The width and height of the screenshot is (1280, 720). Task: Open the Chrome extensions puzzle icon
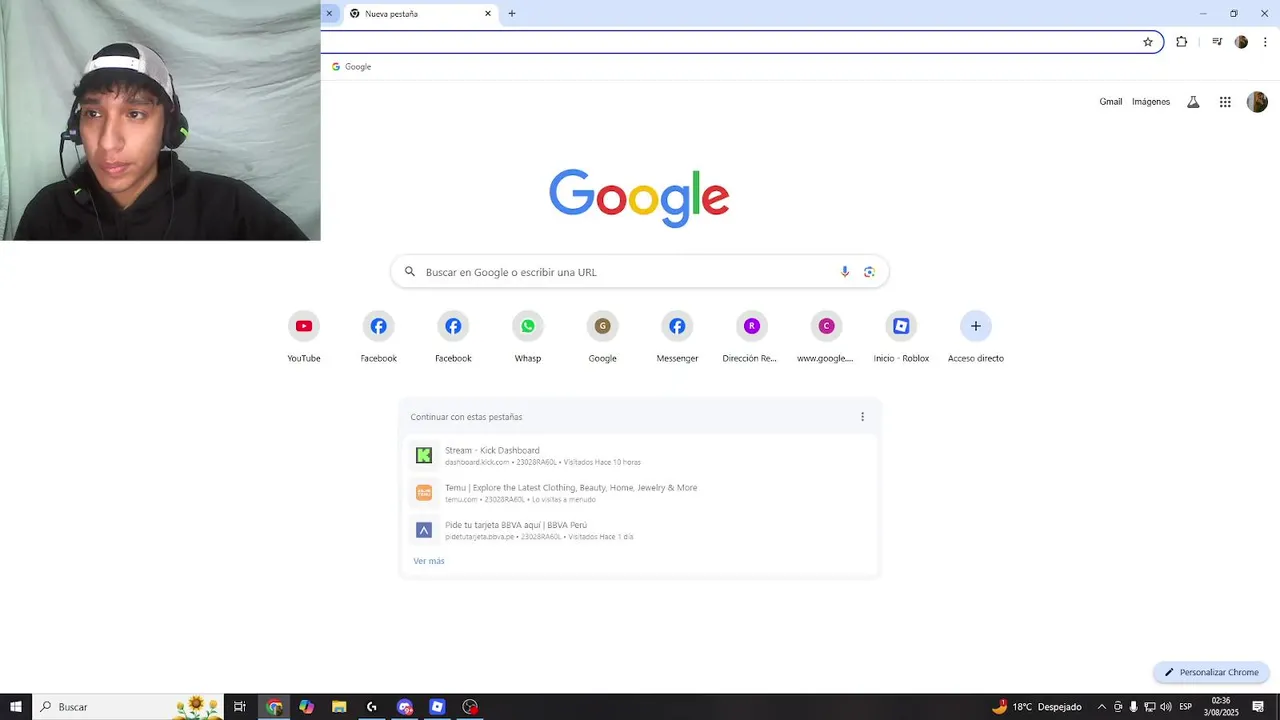pos(1181,42)
